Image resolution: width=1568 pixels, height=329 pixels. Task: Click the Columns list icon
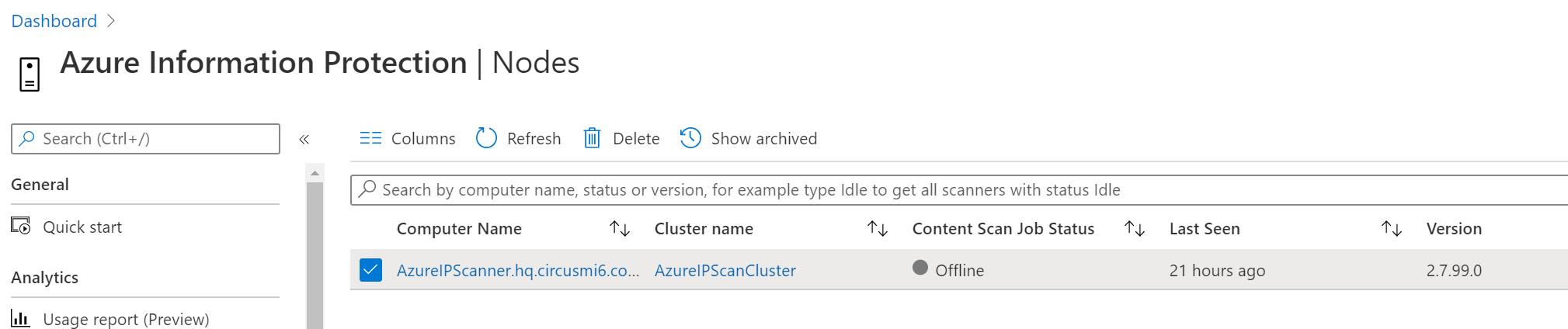(370, 139)
